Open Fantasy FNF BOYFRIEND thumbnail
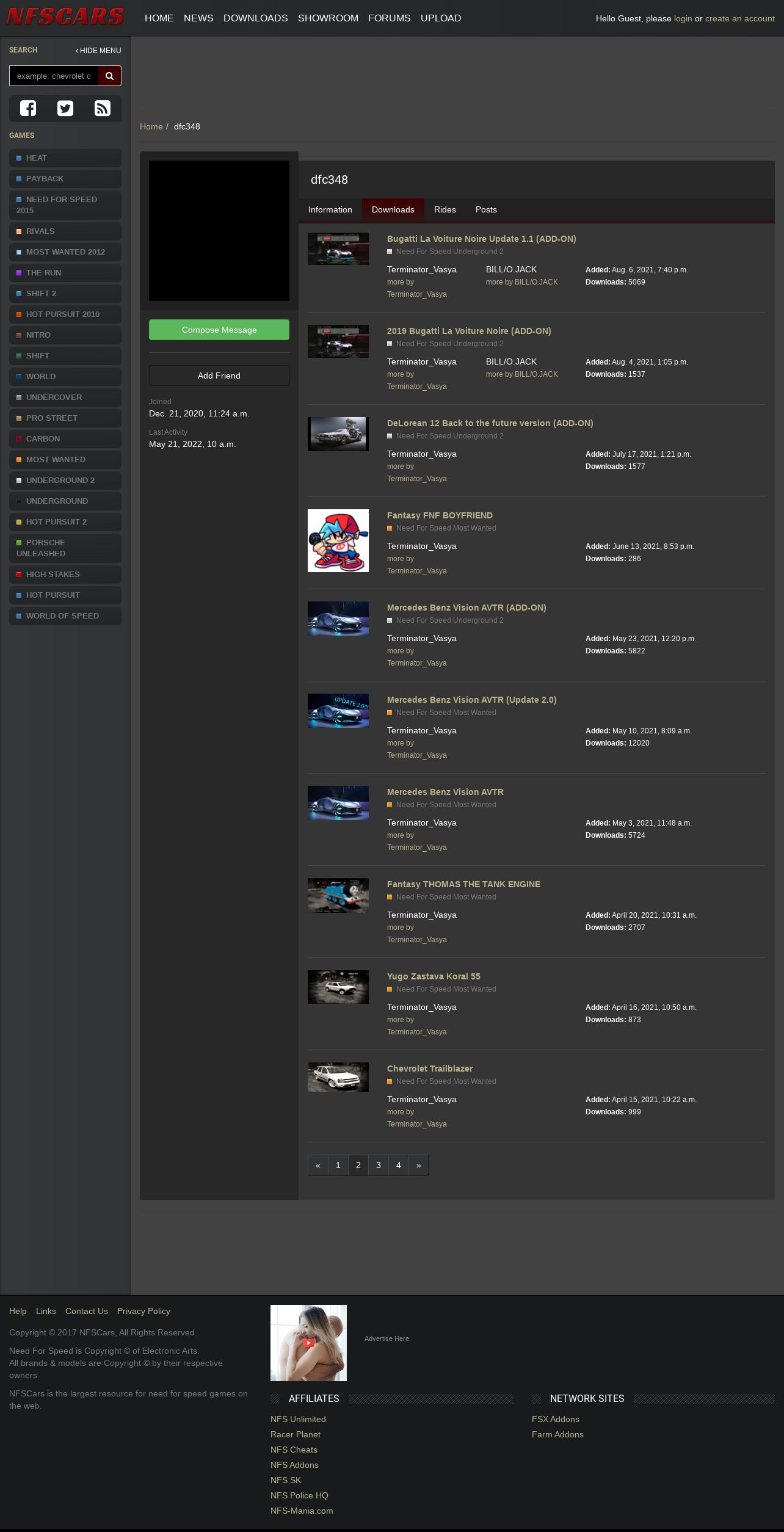Viewport: 784px width, 1532px height. pyautogui.click(x=338, y=540)
